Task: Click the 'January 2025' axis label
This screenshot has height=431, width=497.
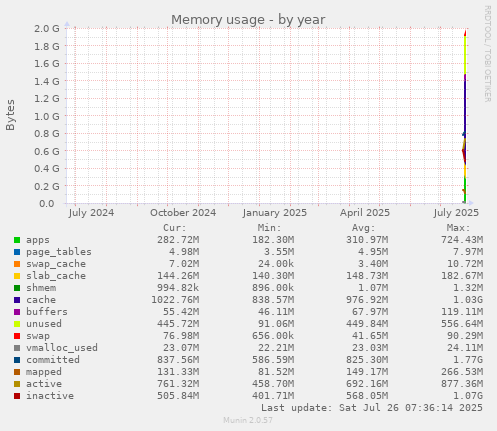Action: click(x=275, y=213)
